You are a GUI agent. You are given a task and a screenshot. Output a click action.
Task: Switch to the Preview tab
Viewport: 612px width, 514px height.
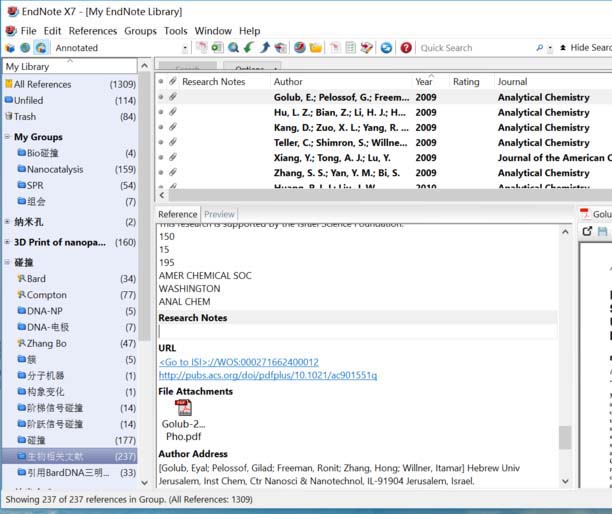pos(219,214)
